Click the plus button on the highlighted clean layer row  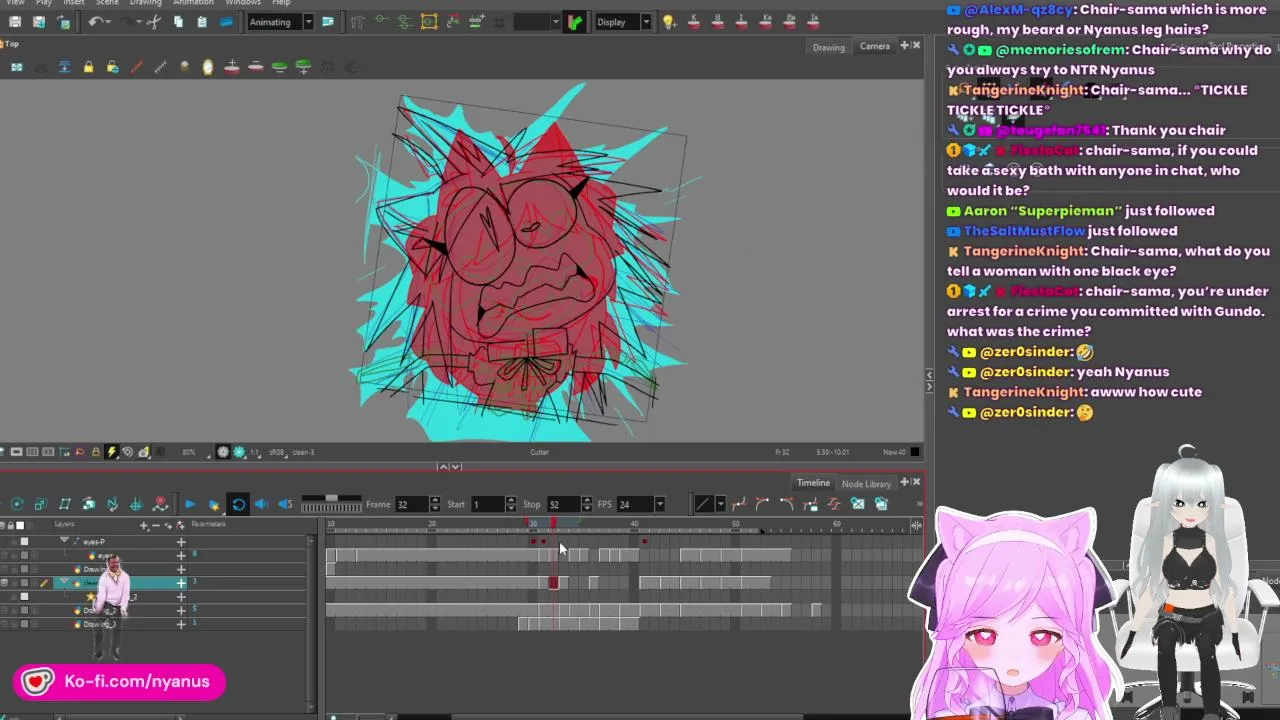[181, 582]
